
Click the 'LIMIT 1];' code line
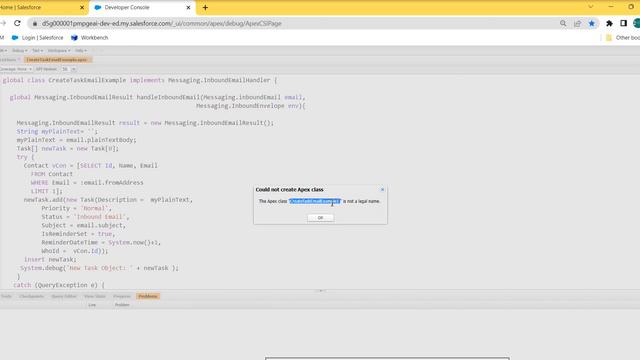pos(47,191)
